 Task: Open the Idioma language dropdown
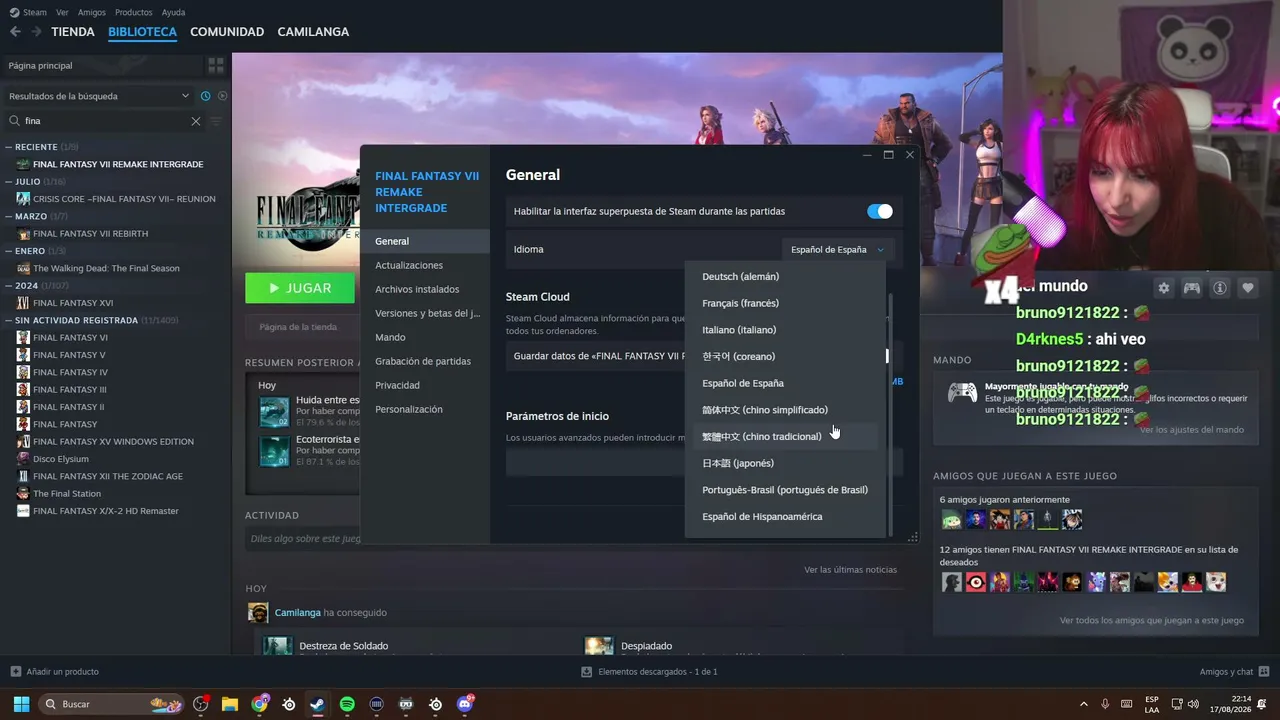(x=838, y=250)
